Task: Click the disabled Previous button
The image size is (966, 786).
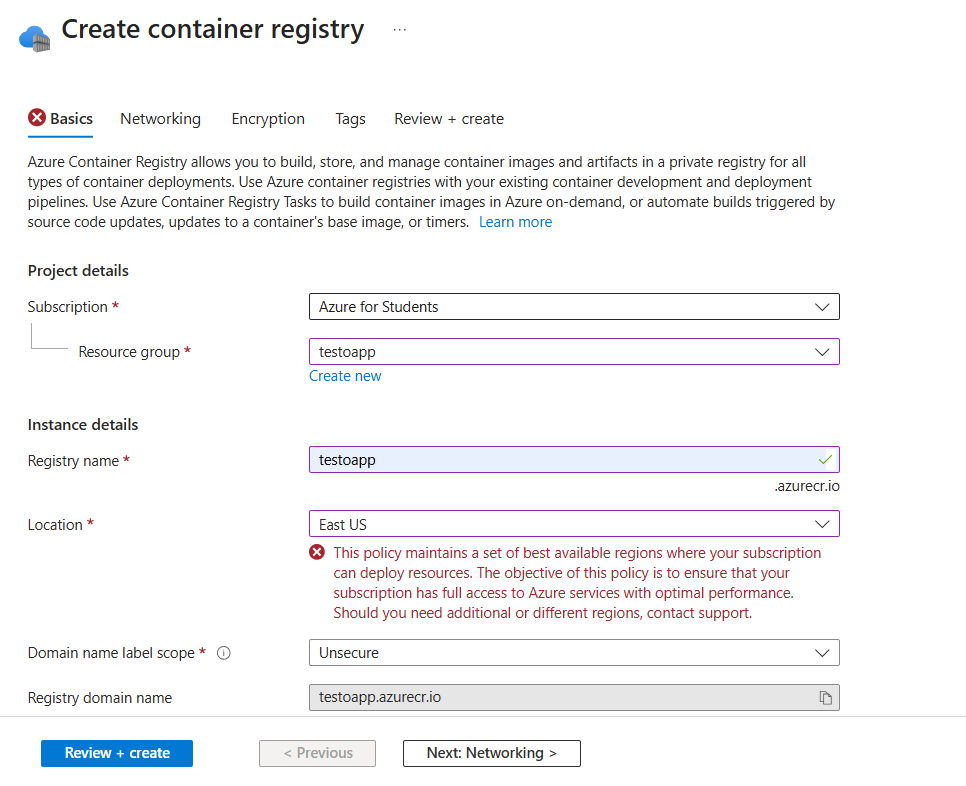Action: [317, 753]
